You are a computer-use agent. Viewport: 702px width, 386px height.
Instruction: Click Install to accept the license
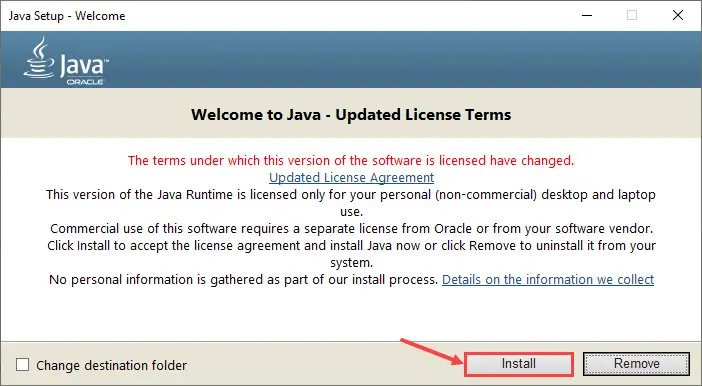tap(518, 364)
